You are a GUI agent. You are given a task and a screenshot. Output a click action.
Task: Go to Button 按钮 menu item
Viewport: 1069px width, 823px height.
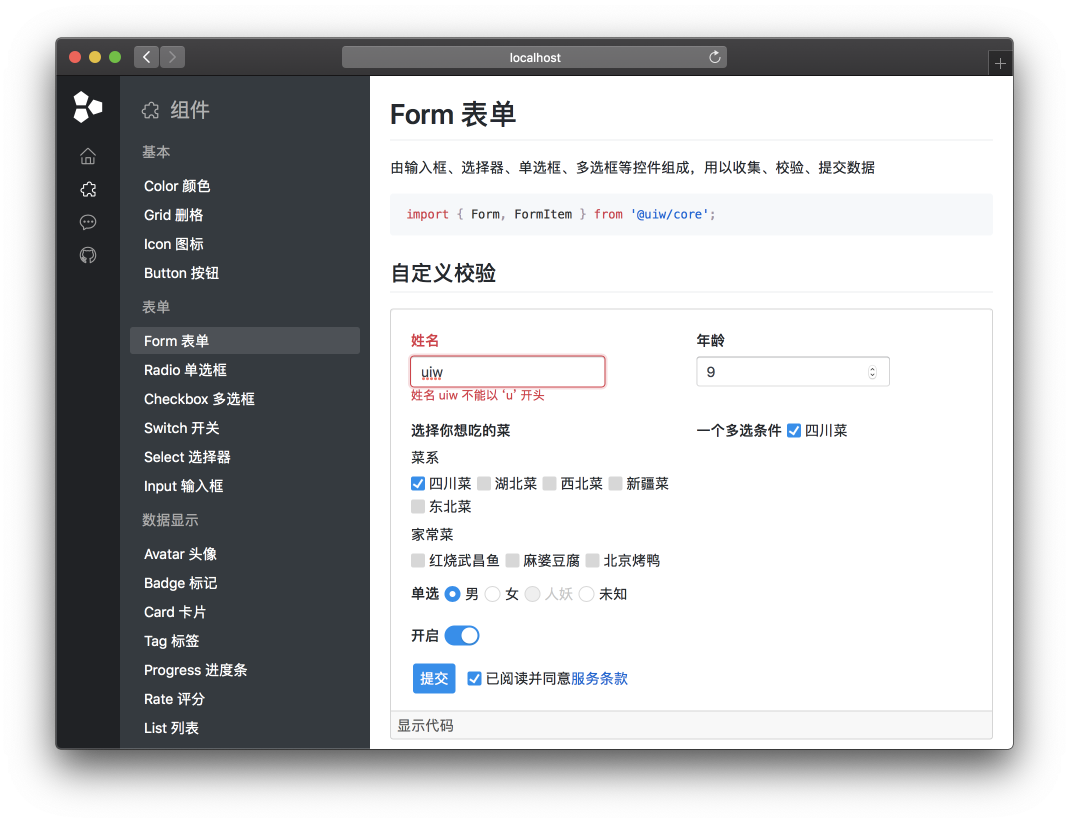tap(181, 273)
